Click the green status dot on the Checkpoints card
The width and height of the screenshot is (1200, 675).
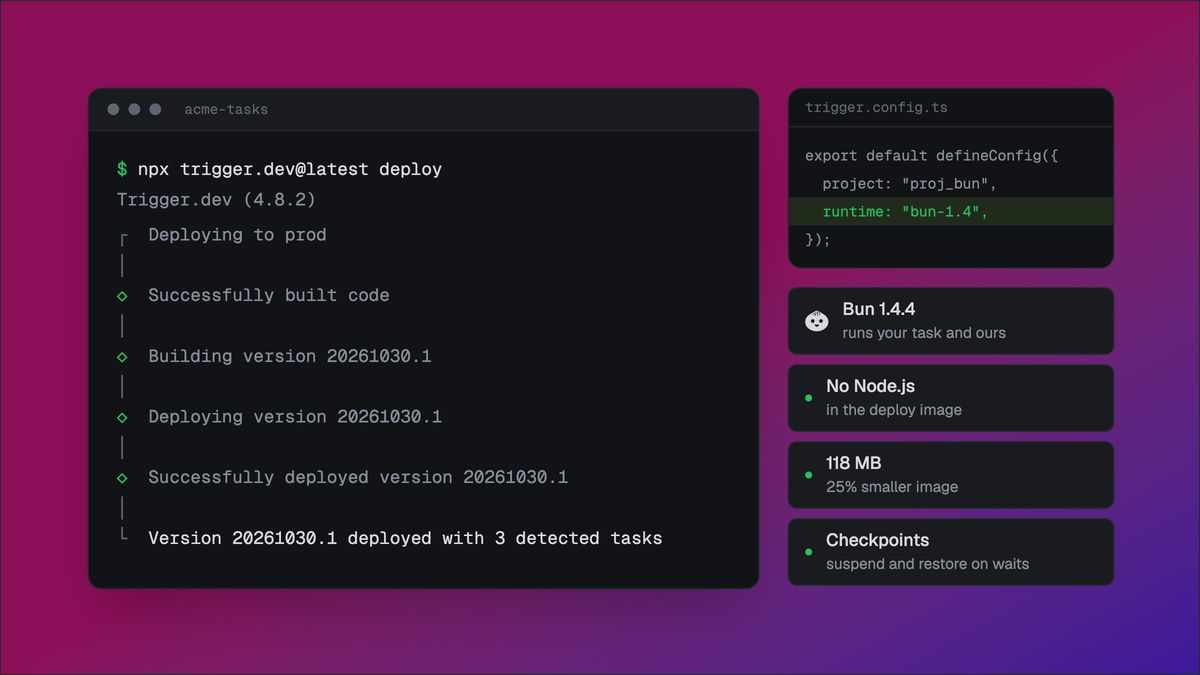pos(809,552)
